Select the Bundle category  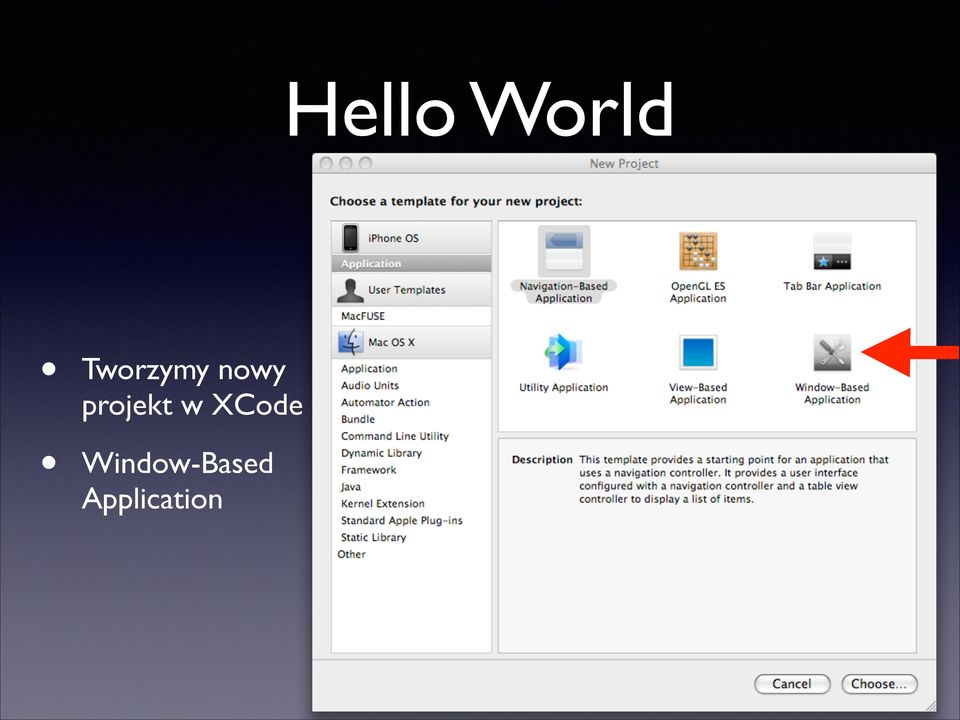tap(411, 419)
